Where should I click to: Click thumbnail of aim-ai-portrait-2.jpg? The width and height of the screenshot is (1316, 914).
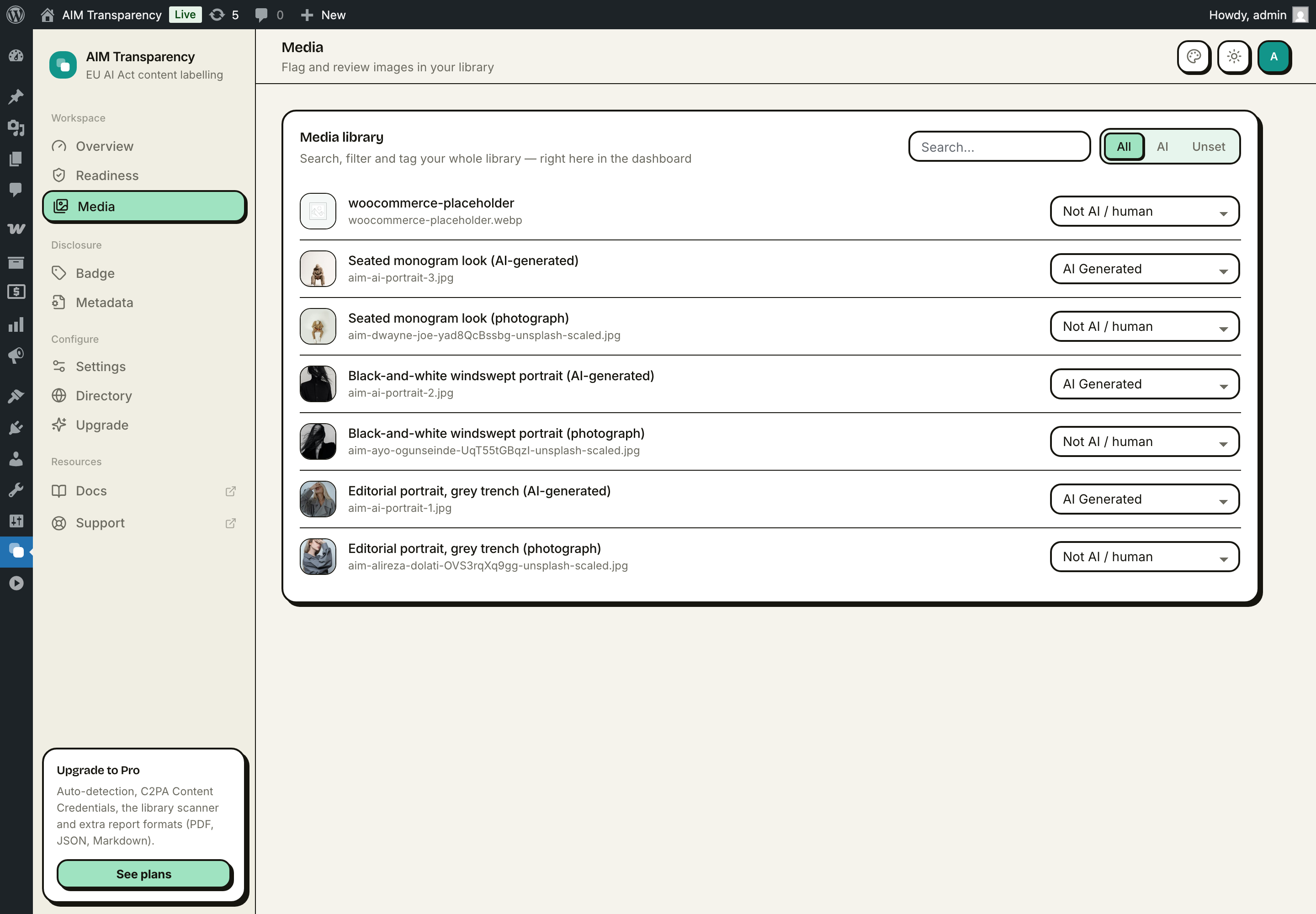click(318, 384)
